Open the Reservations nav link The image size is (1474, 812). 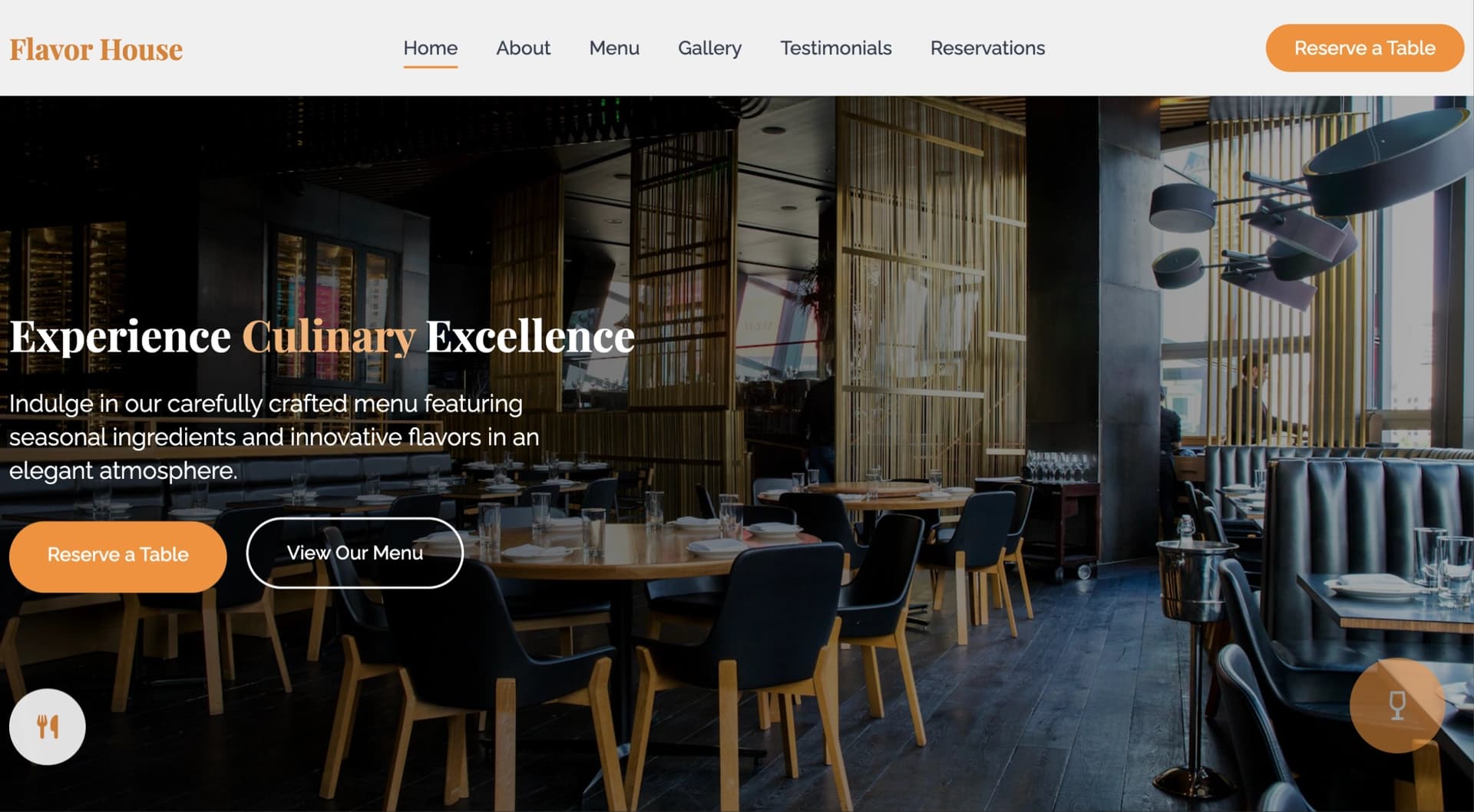987,48
